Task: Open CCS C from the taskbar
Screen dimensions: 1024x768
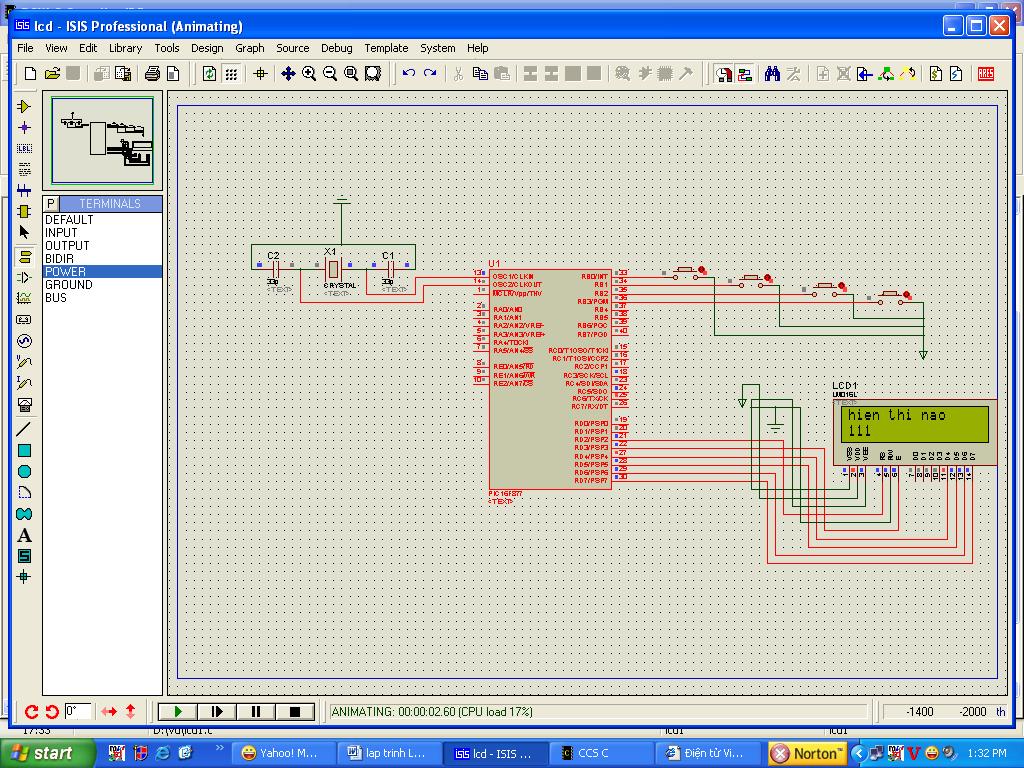Action: 595,753
